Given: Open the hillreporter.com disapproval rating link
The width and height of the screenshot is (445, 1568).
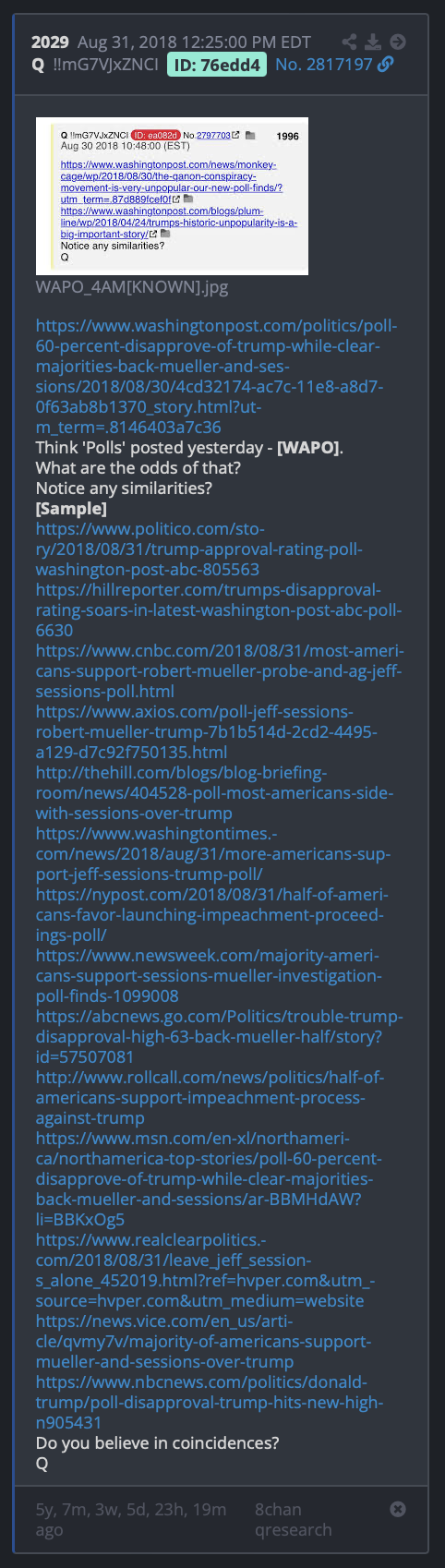Looking at the screenshot, I should pyautogui.click(x=219, y=610).
